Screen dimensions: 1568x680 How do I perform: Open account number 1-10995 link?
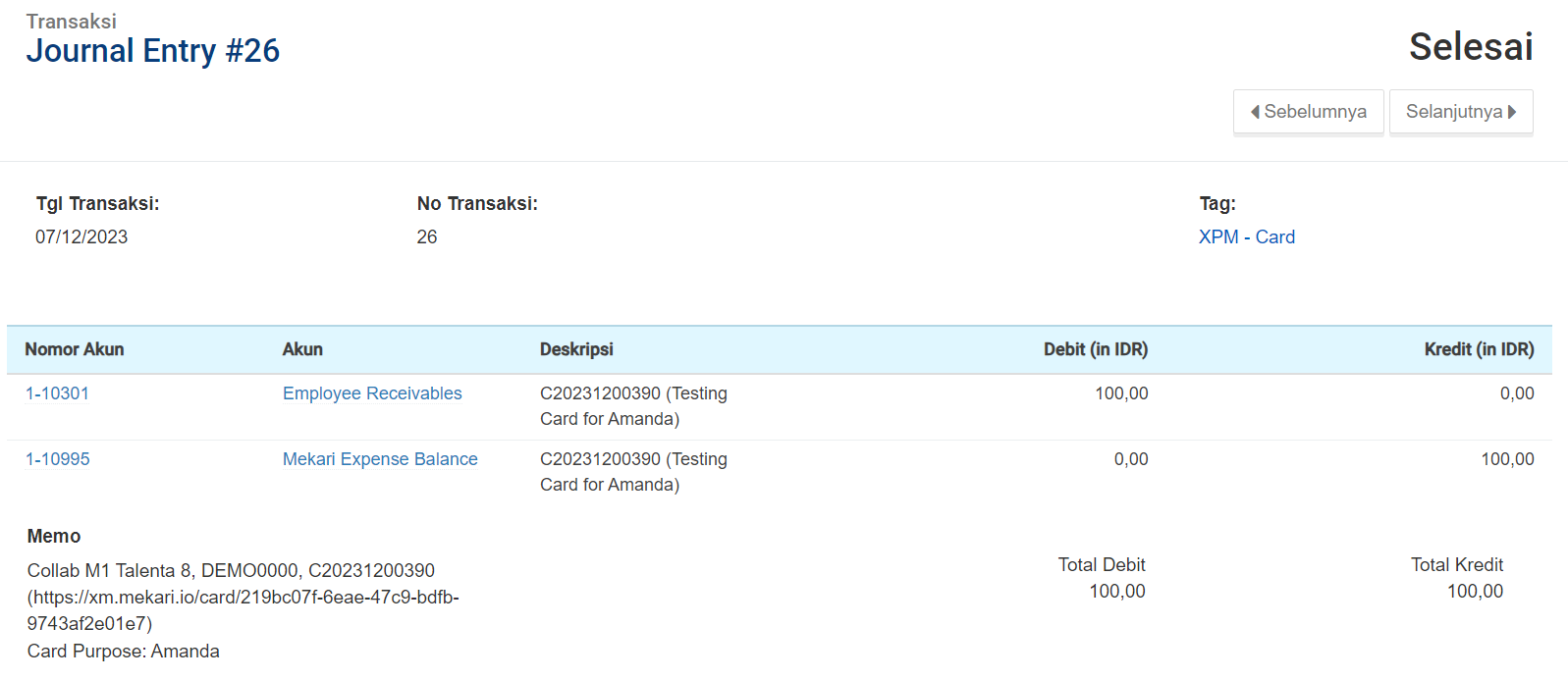58,459
